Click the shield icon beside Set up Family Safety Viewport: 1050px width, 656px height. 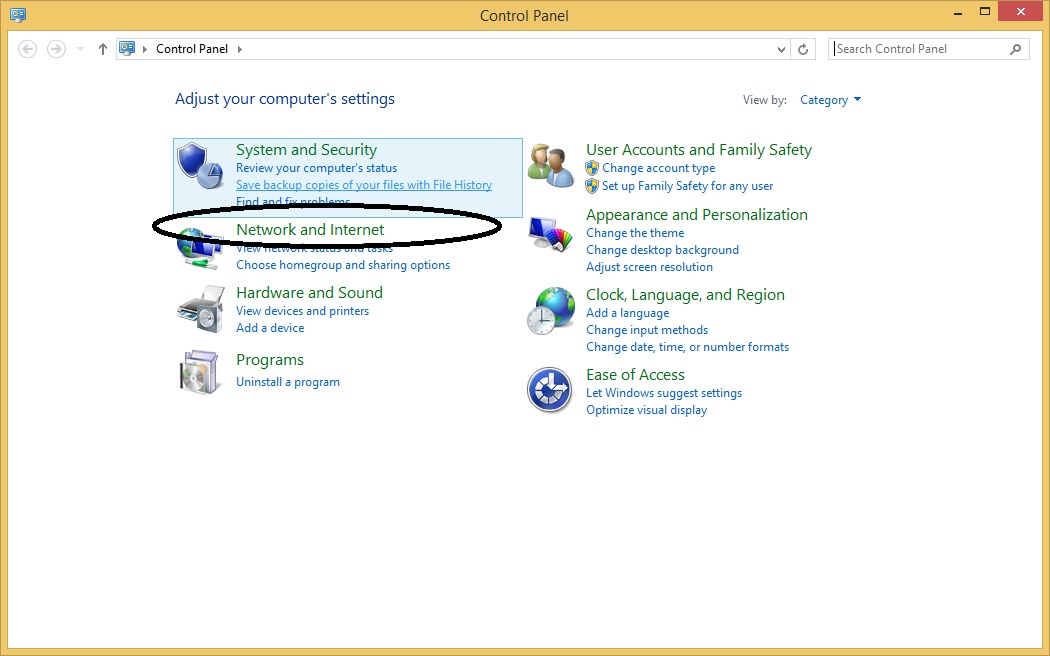[591, 186]
